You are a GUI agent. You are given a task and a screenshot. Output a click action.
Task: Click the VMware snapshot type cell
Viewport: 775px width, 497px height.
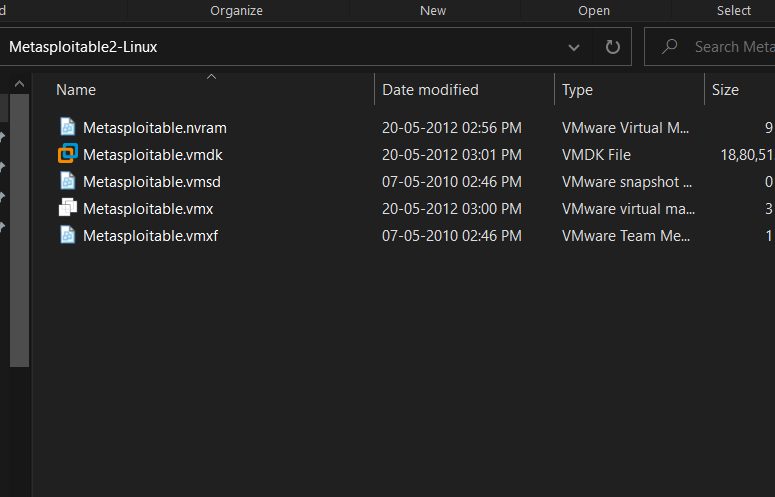[x=627, y=182]
